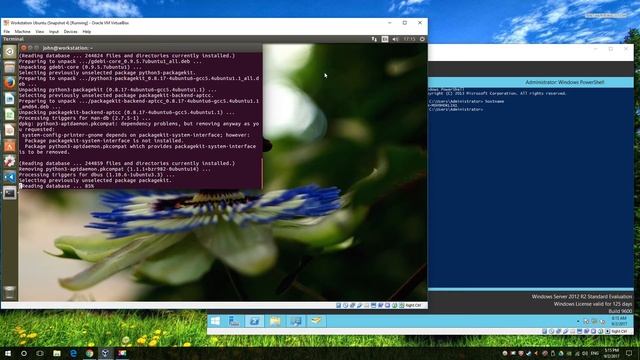
Task: Open the Help menu in VirtualBox
Action: pyautogui.click(x=87, y=31)
